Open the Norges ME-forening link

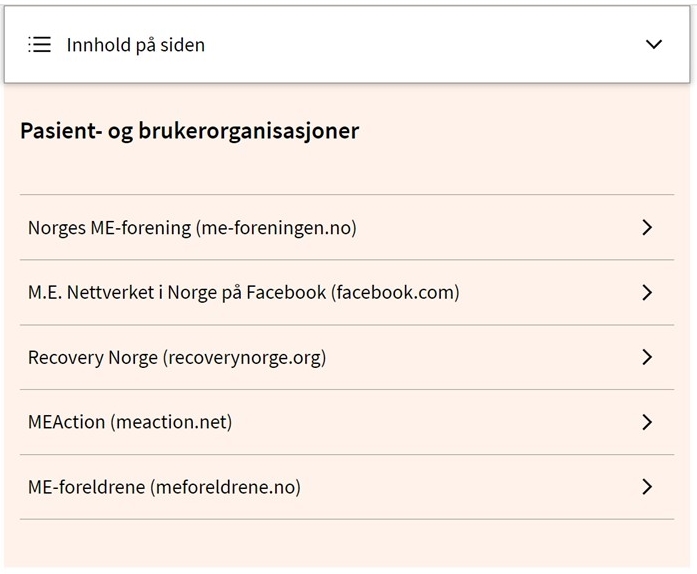coord(109,228)
